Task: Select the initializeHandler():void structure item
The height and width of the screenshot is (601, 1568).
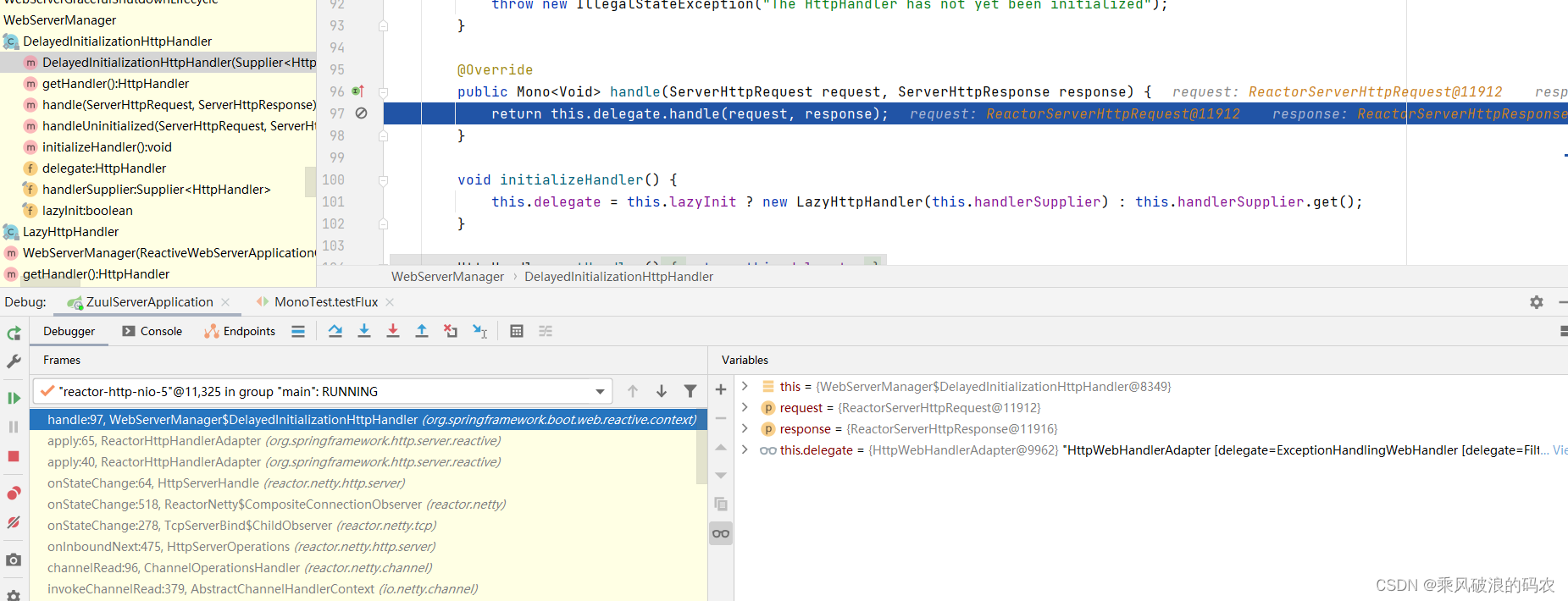Action: point(107,146)
